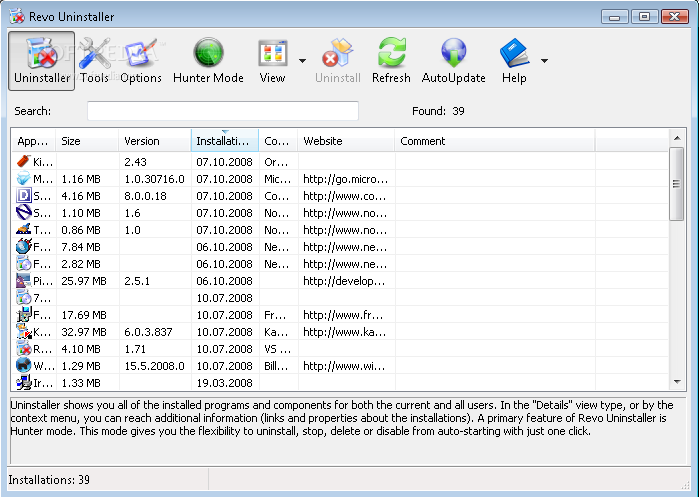Click the Installations: 39 status bar text
The width and height of the screenshot is (700, 497).
pyautogui.click(x=49, y=480)
